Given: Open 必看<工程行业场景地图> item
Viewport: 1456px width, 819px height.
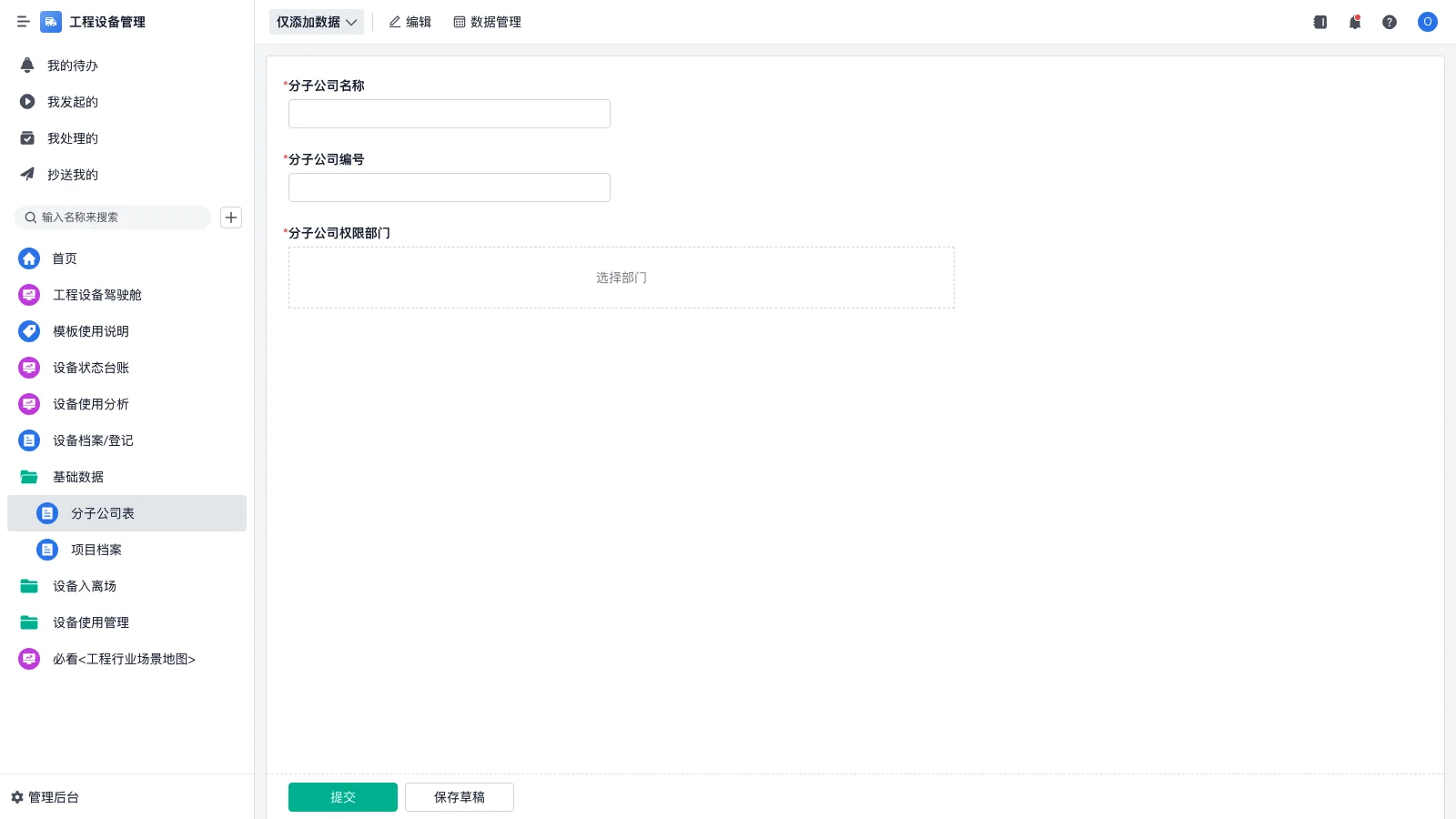Looking at the screenshot, I should pos(126,659).
